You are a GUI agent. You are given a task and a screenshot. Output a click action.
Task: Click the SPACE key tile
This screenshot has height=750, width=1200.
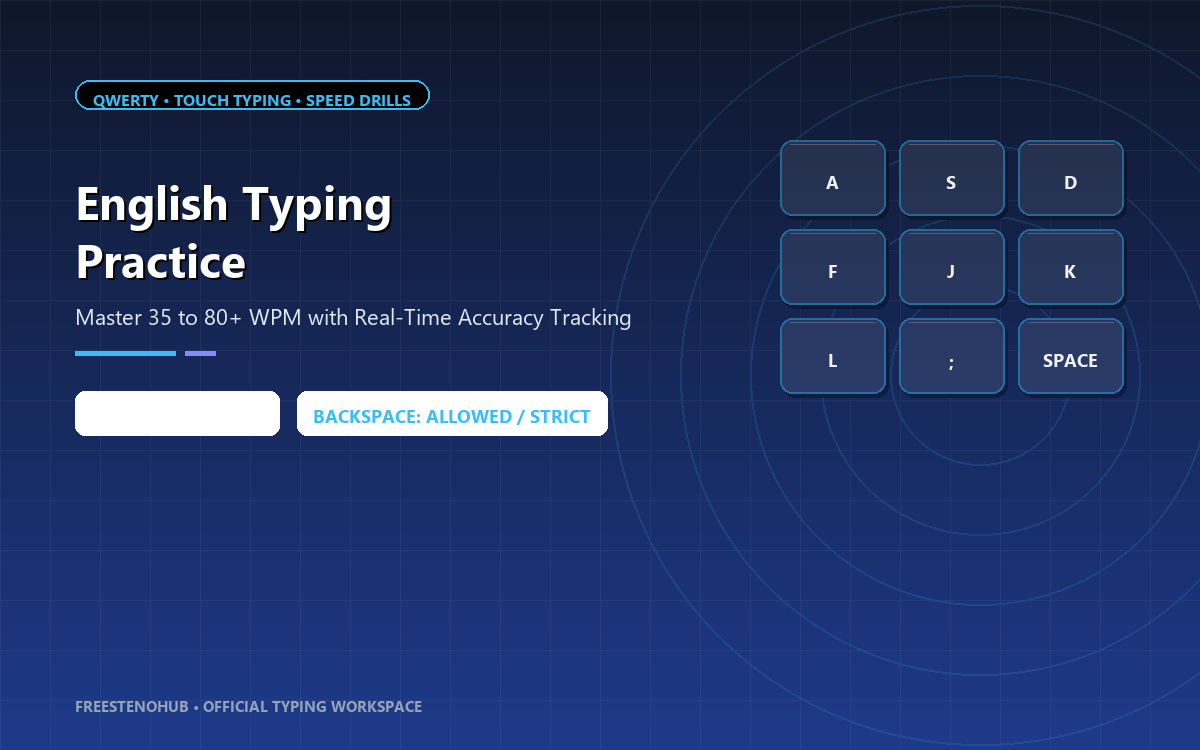[1070, 356]
